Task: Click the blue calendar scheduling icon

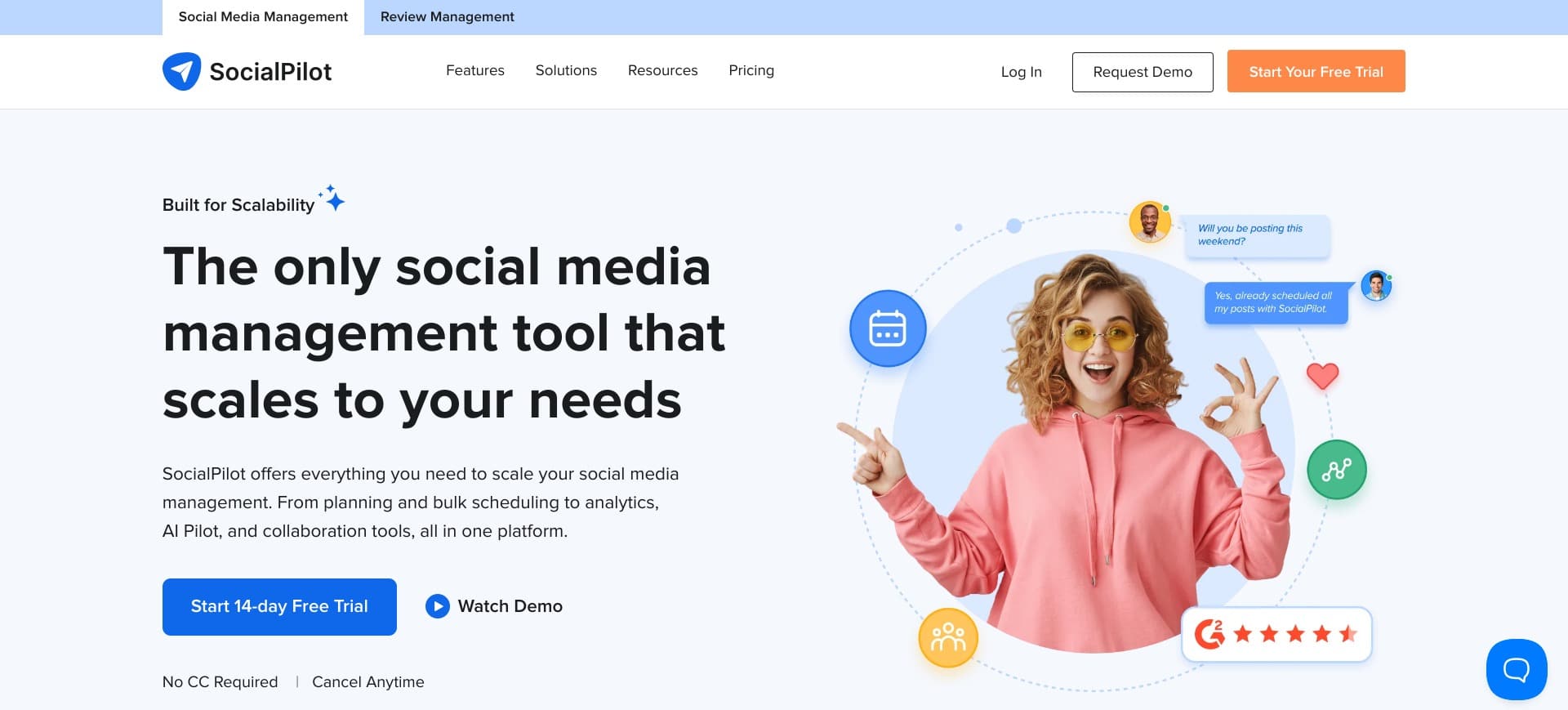Action: pos(888,328)
